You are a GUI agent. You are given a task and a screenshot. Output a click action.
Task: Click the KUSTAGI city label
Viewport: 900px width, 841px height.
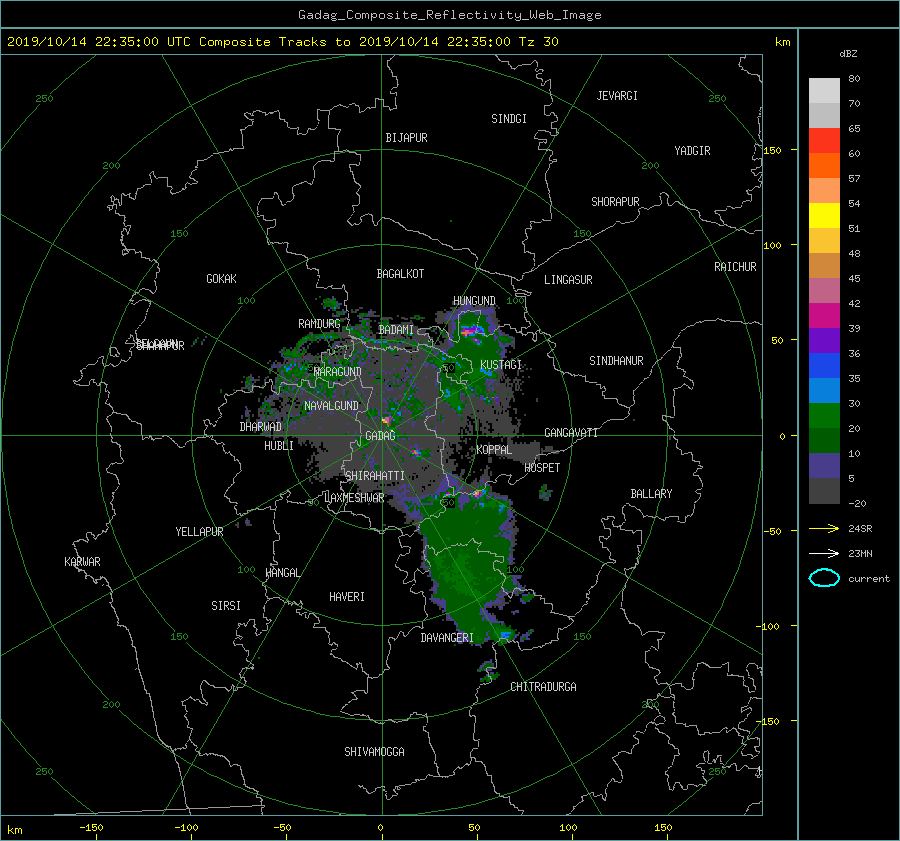point(501,365)
